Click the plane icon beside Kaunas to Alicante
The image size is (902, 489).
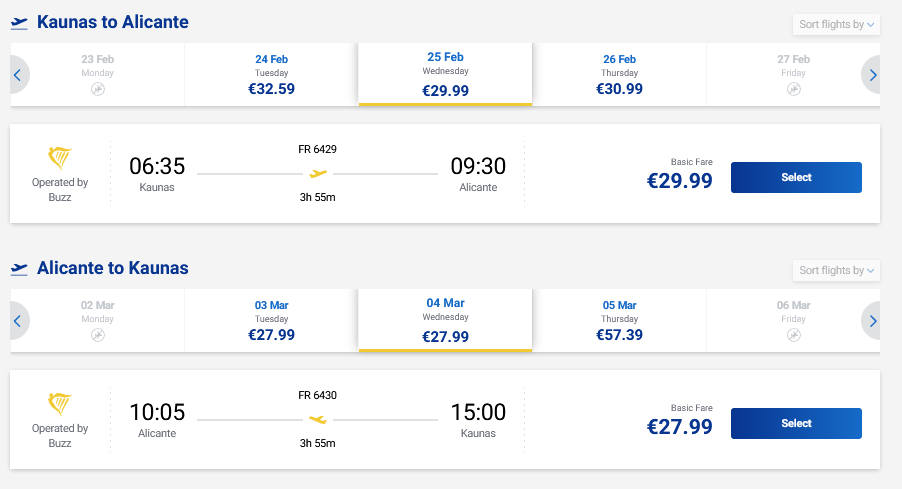coord(19,22)
